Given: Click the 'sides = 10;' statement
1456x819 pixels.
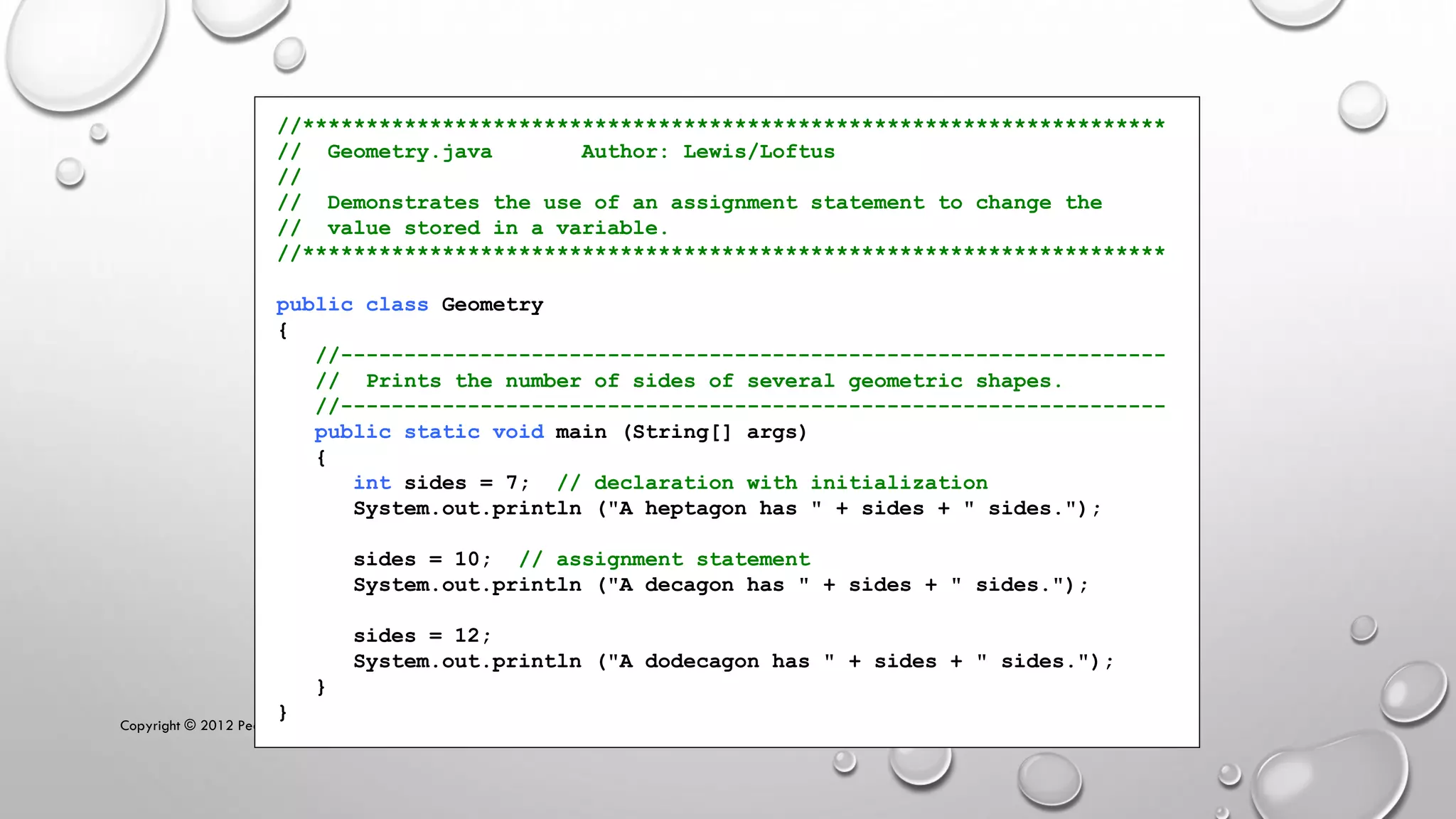Looking at the screenshot, I should tap(422, 560).
